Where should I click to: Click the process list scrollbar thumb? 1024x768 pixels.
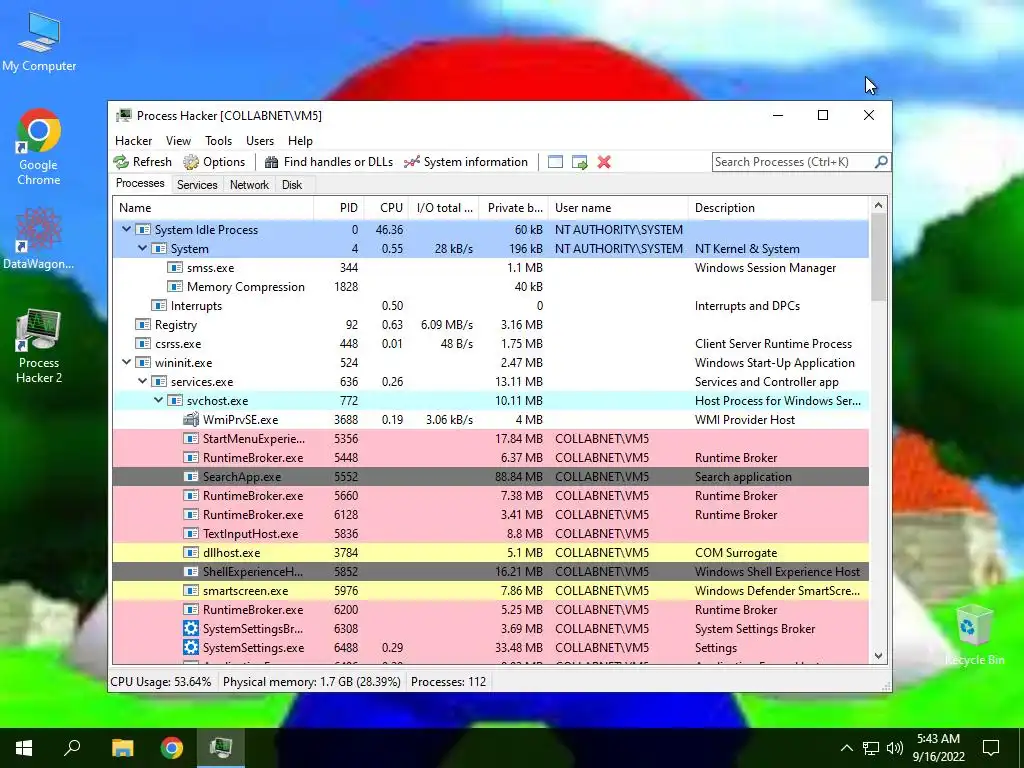pyautogui.click(x=878, y=257)
